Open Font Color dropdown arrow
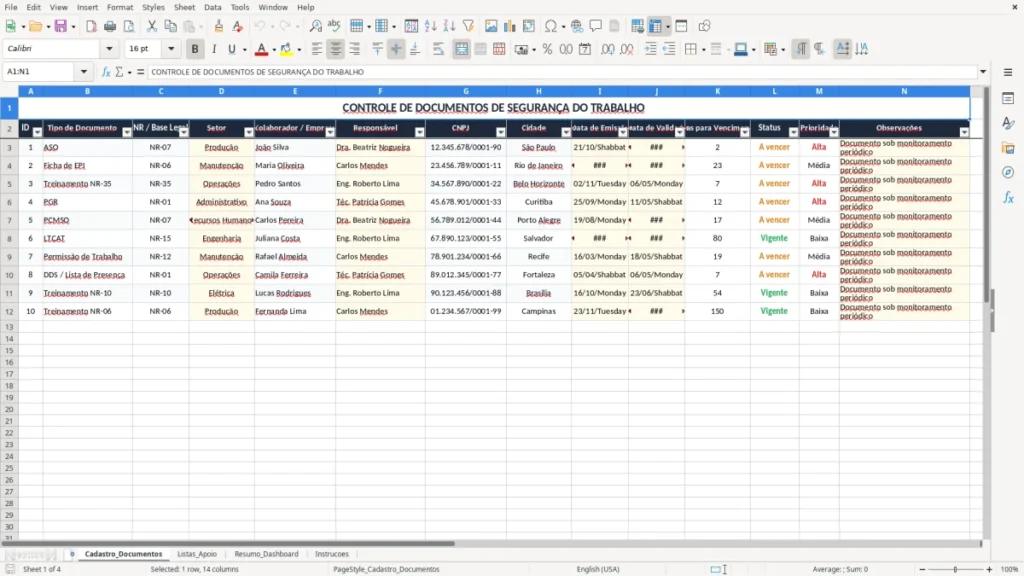 point(274,50)
